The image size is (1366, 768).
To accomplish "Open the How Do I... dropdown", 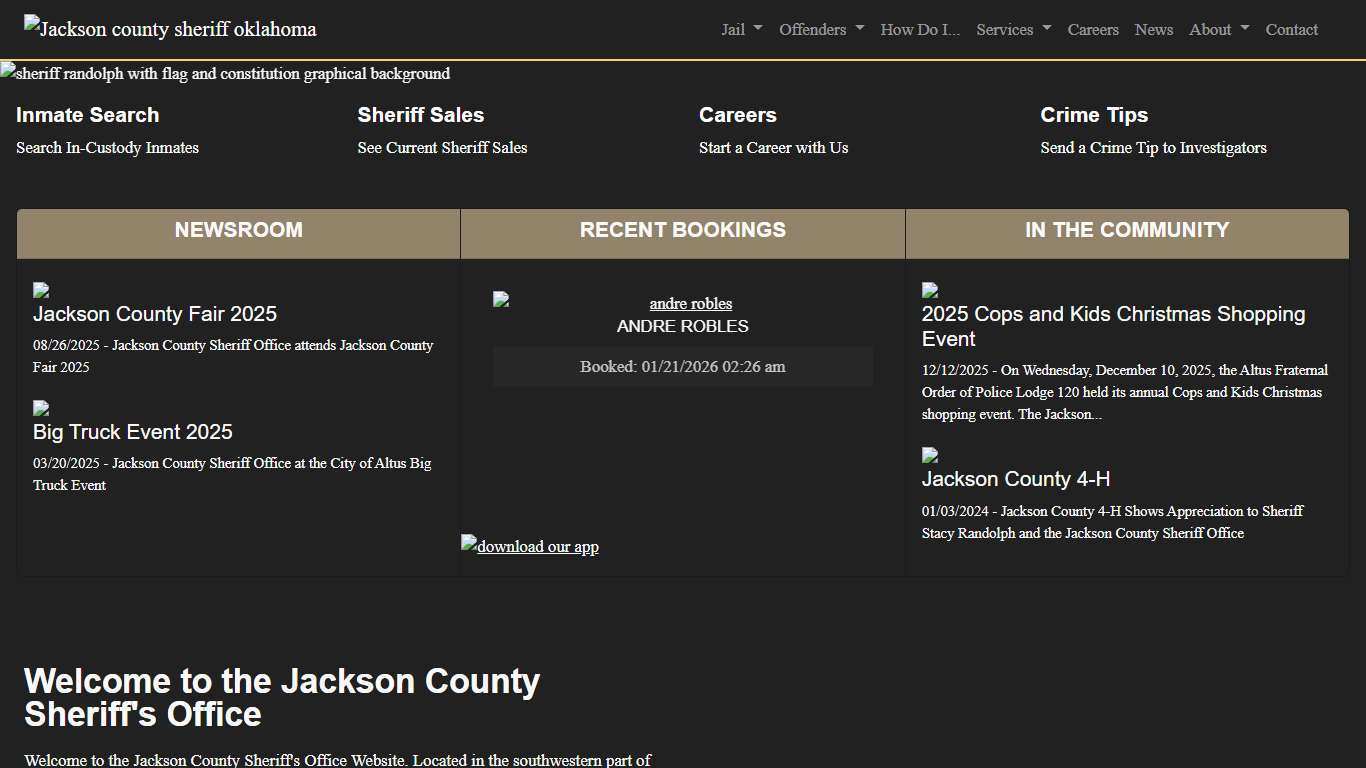I will (x=919, y=29).
